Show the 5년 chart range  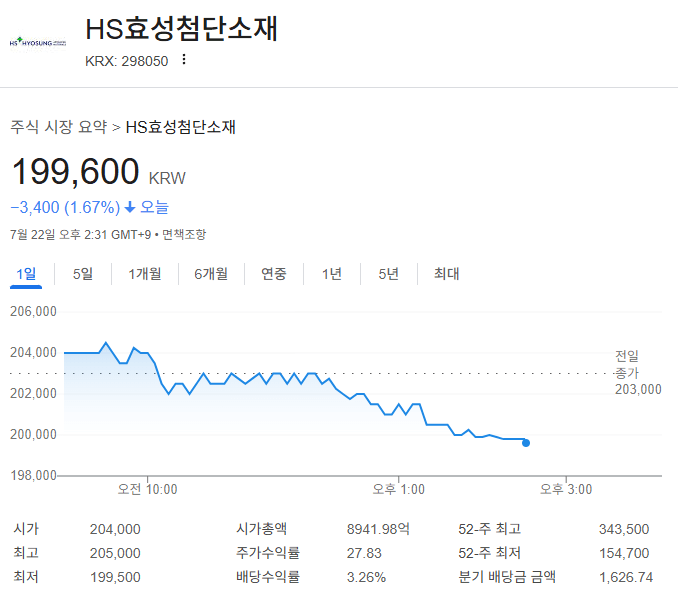[x=388, y=274]
